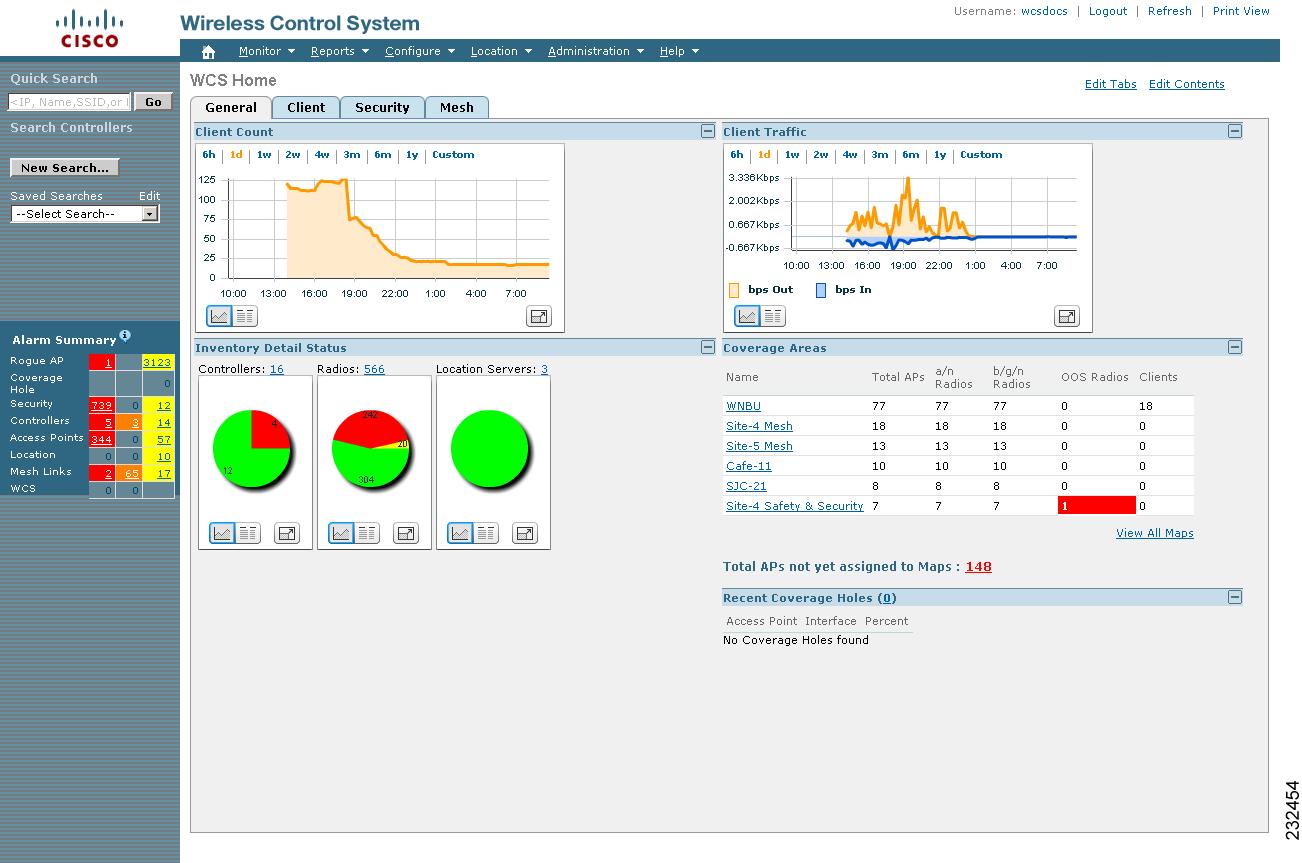
Task: Select the General tab
Action: (231, 107)
